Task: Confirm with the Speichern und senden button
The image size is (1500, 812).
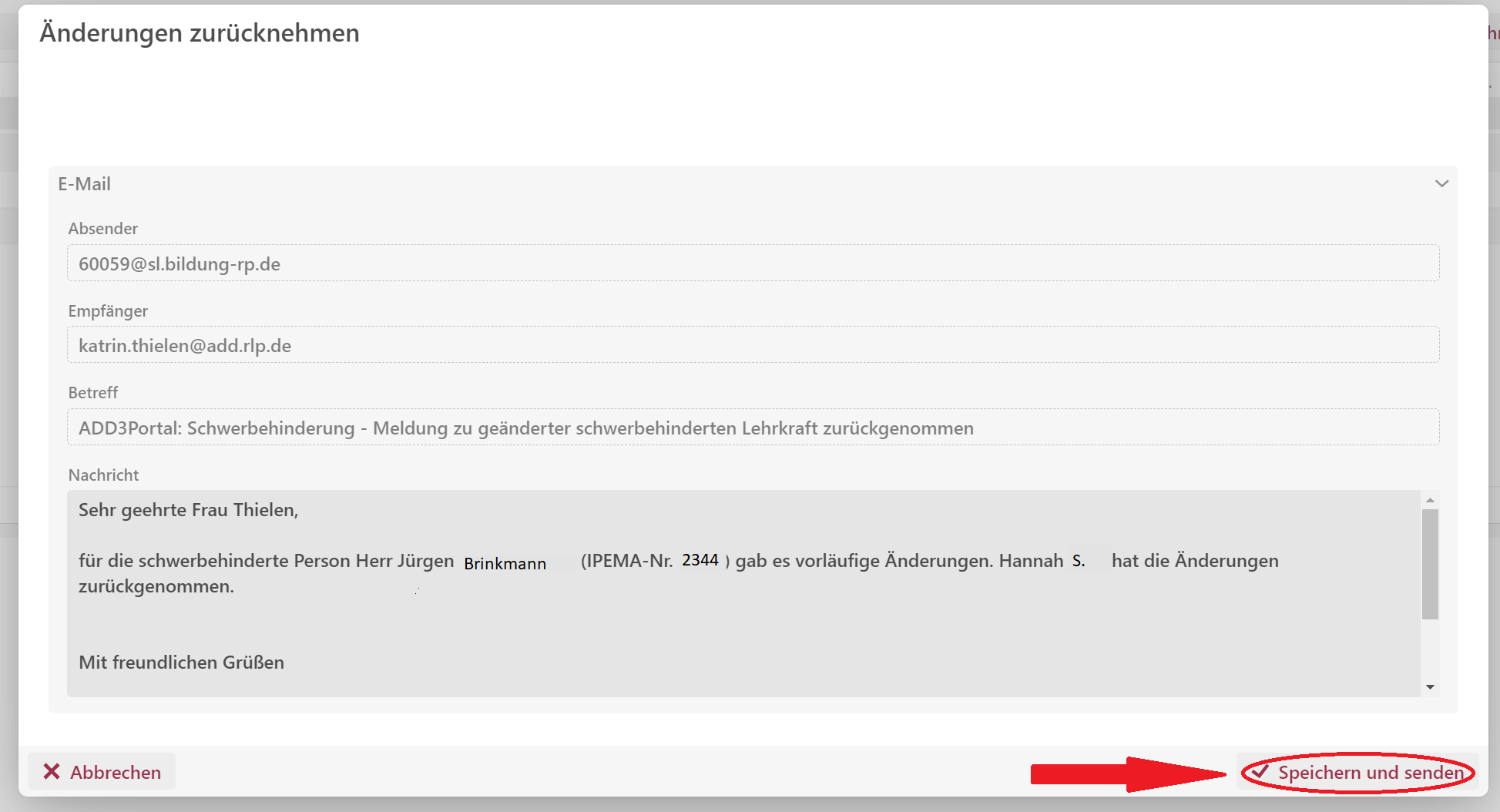Action: [1358, 772]
